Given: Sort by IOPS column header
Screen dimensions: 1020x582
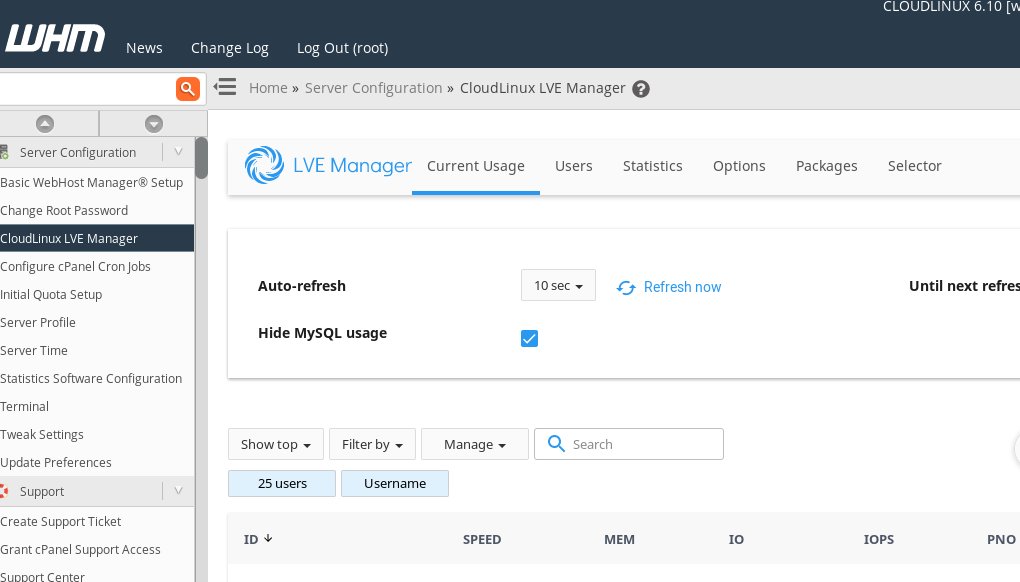Looking at the screenshot, I should click(879, 539).
